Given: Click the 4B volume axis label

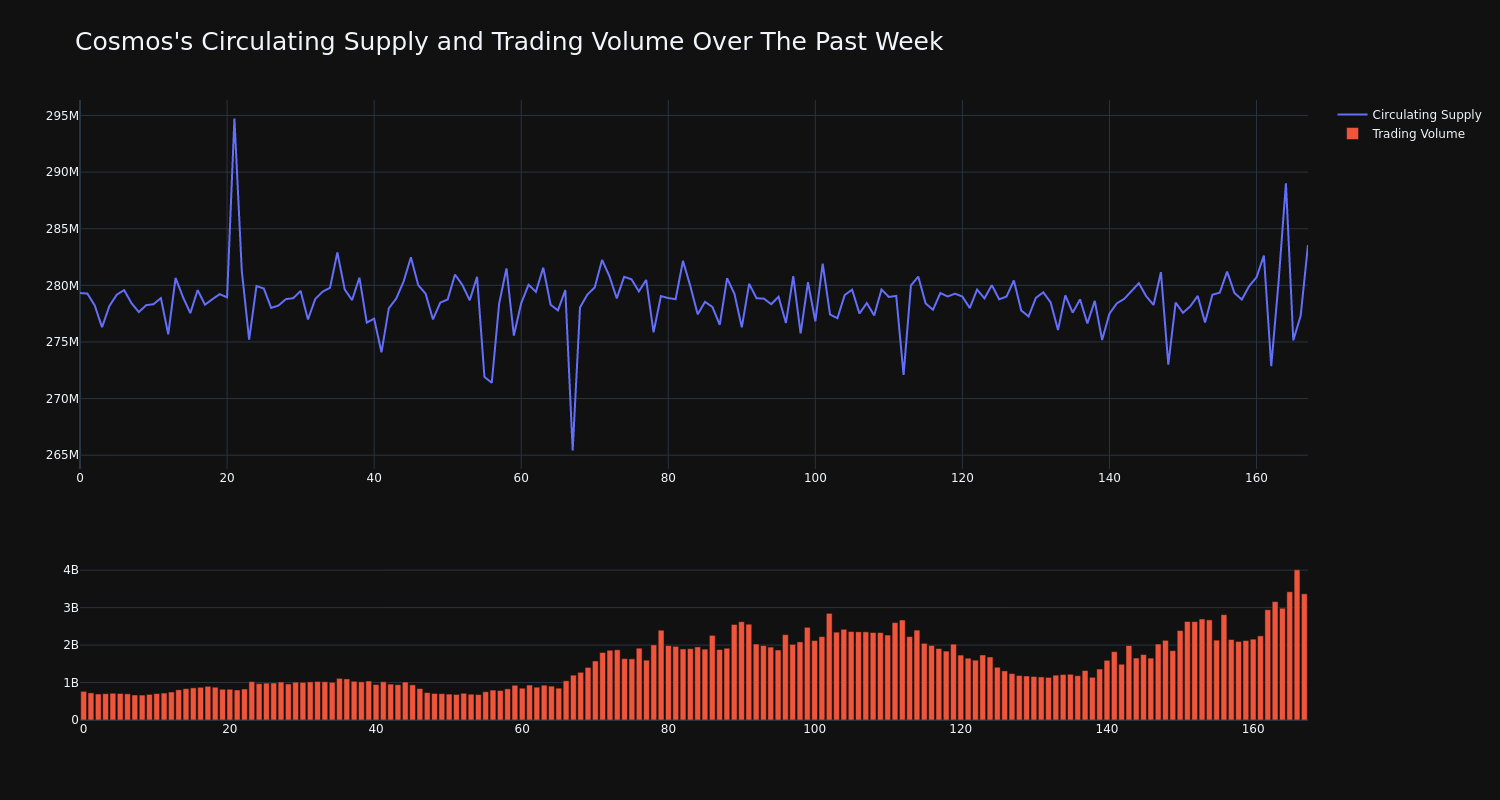Looking at the screenshot, I should tap(70, 570).
